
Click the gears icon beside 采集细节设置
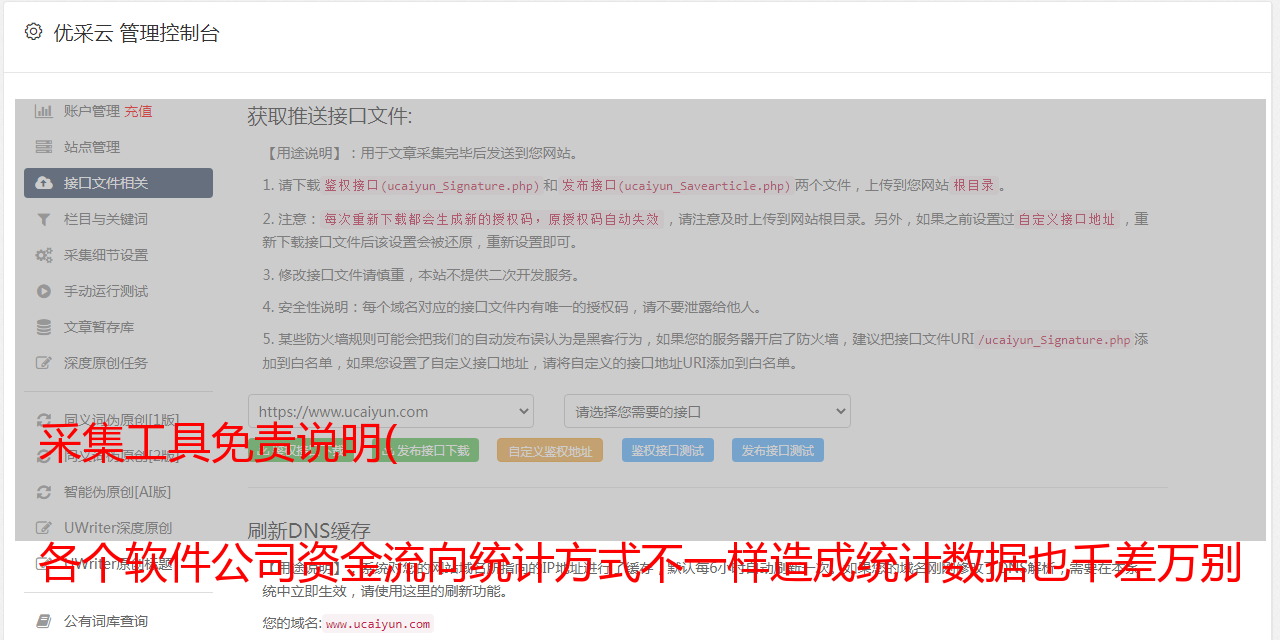click(x=44, y=255)
